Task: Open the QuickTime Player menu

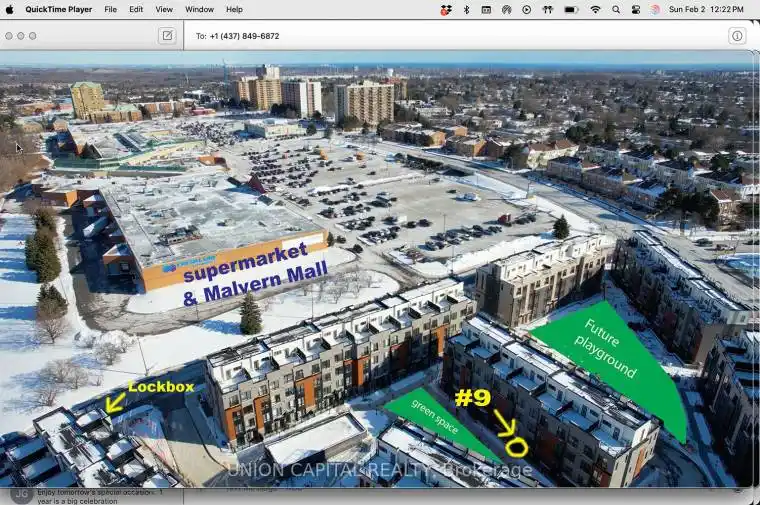Action: click(59, 9)
